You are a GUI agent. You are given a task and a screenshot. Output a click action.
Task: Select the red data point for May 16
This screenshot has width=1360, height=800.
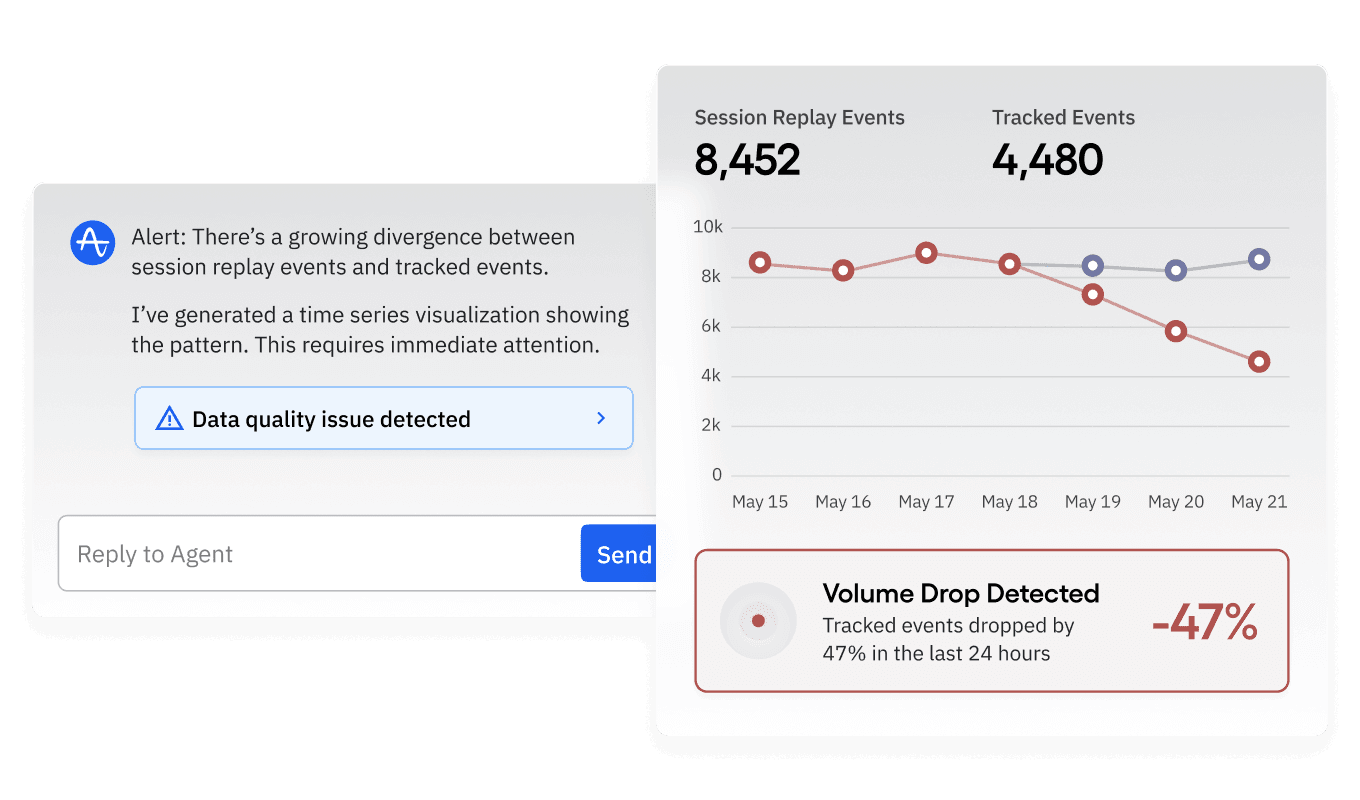(x=843, y=271)
